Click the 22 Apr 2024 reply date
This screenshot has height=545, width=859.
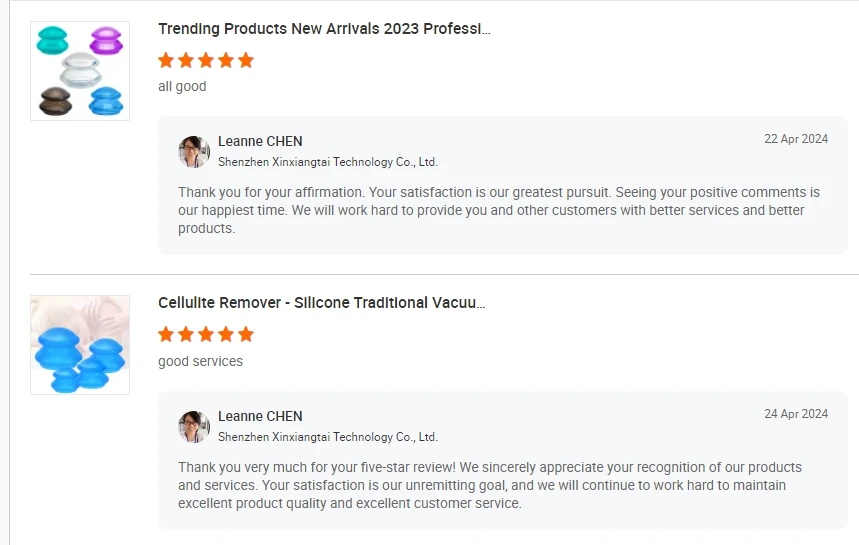click(x=796, y=139)
